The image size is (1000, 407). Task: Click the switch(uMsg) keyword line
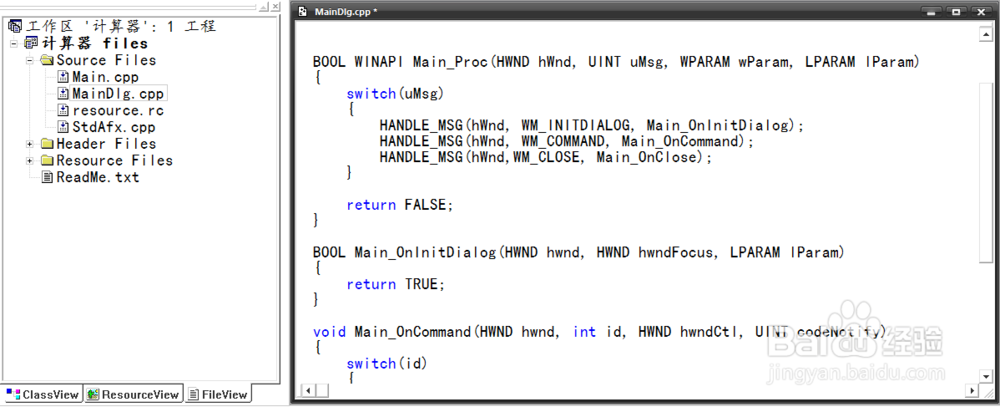tap(395, 94)
